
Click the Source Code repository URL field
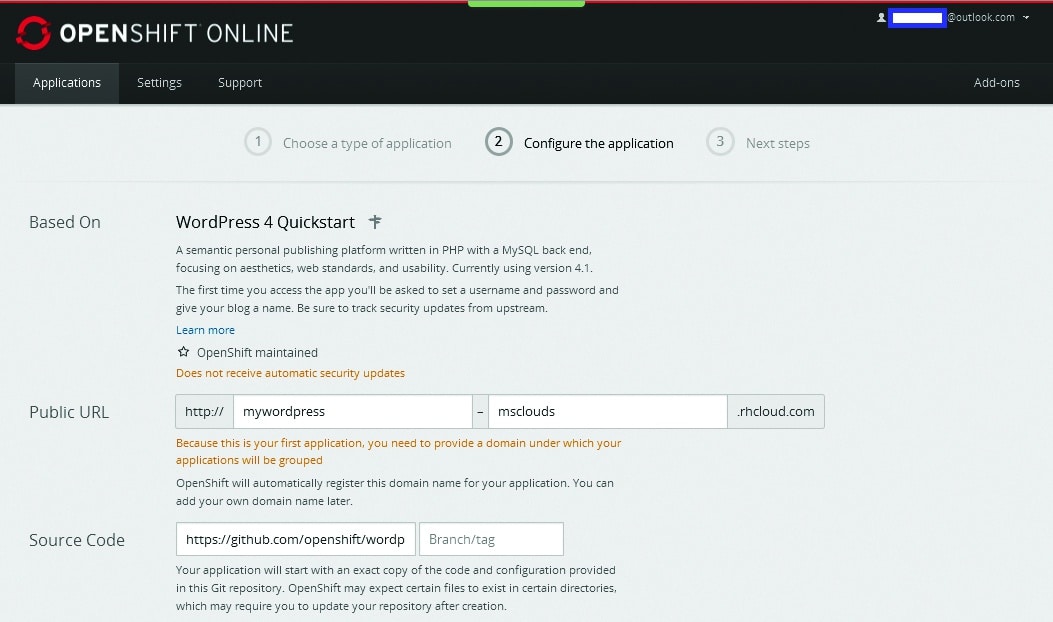[x=295, y=539]
